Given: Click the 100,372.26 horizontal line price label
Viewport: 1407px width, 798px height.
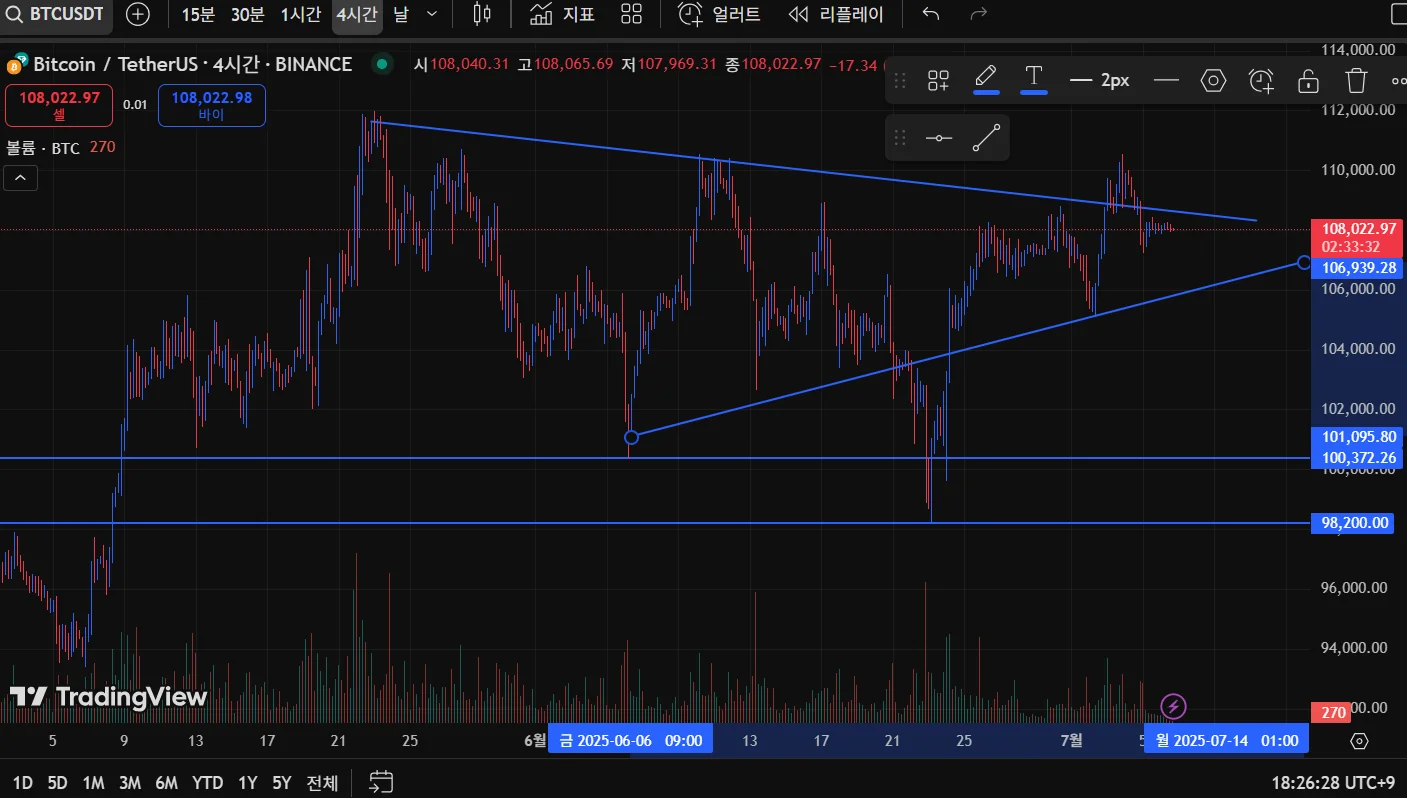Looking at the screenshot, I should [x=1358, y=458].
